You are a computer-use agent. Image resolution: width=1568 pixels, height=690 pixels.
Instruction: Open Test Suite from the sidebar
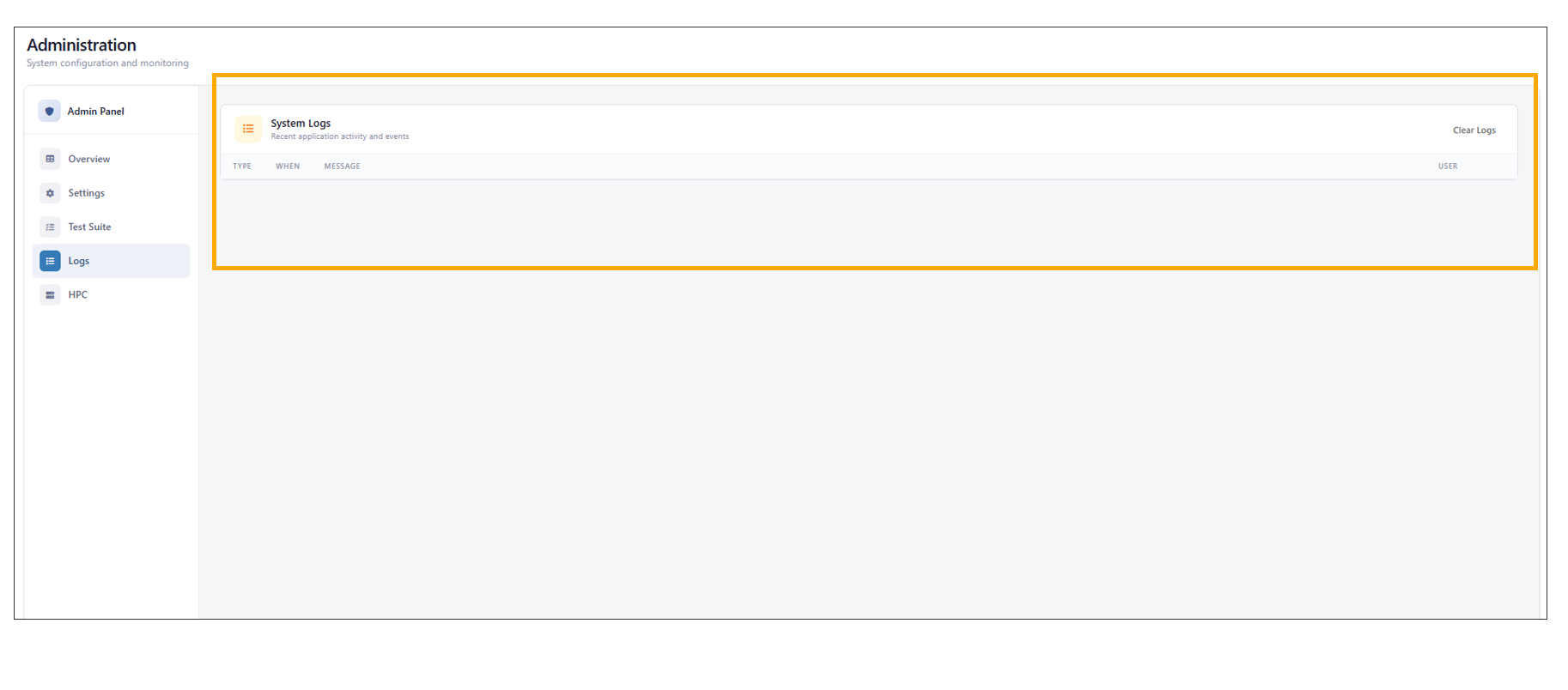click(x=89, y=227)
